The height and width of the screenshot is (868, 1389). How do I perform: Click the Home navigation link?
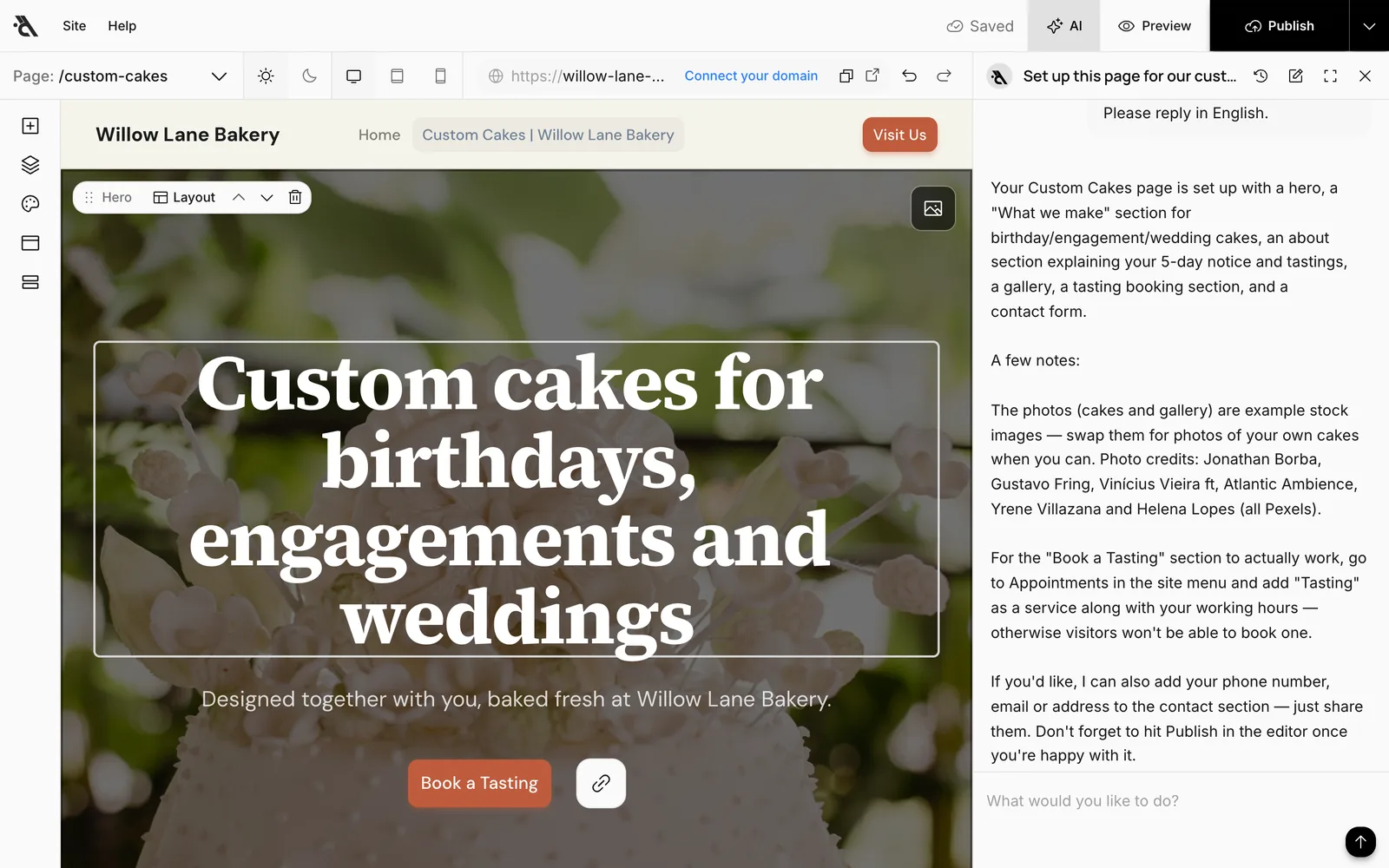pyautogui.click(x=379, y=135)
